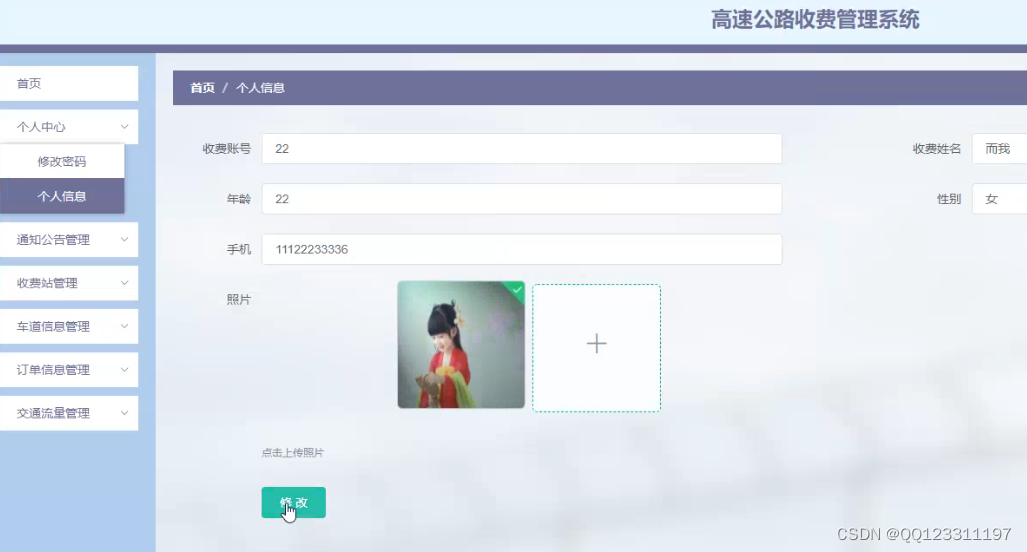The width and height of the screenshot is (1027, 552).
Task: Expand the 交通流量管理 chevron arrow
Action: pyautogui.click(x=124, y=413)
